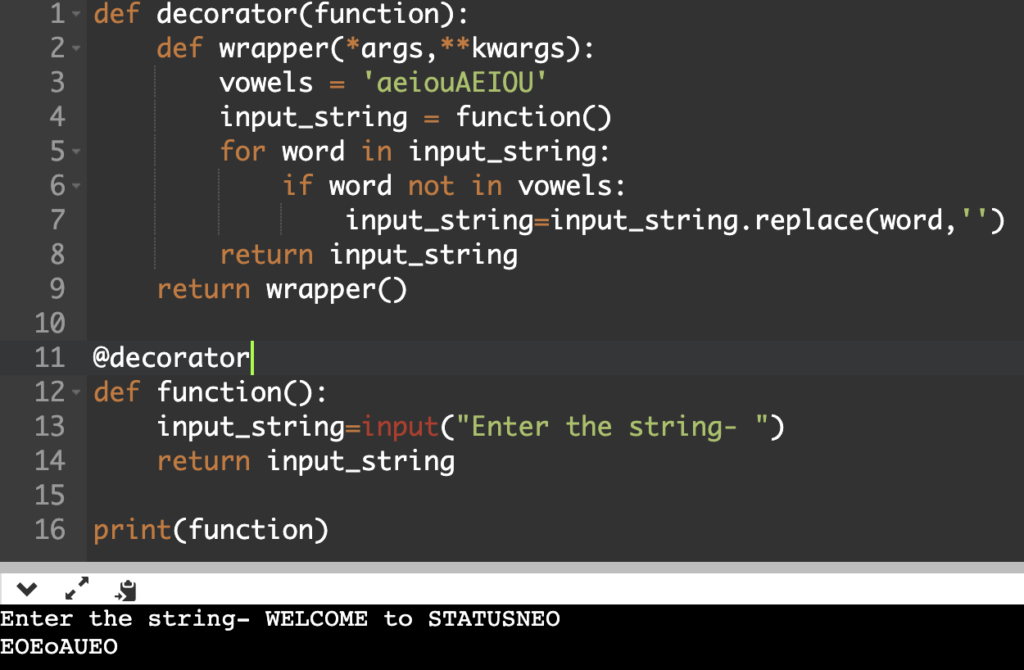
Task: Click line number 10 in the gutter
Action: (x=49, y=323)
